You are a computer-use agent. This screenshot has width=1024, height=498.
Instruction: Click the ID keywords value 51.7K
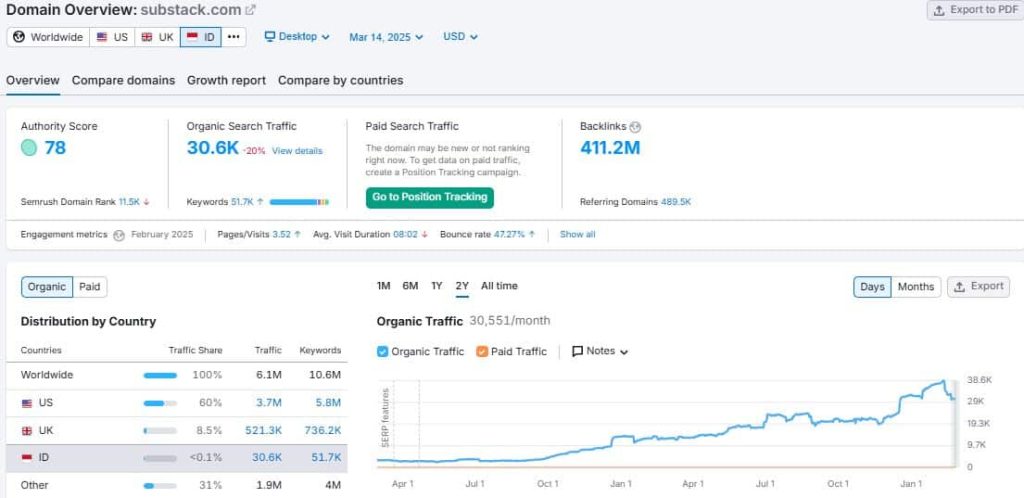[x=326, y=458]
